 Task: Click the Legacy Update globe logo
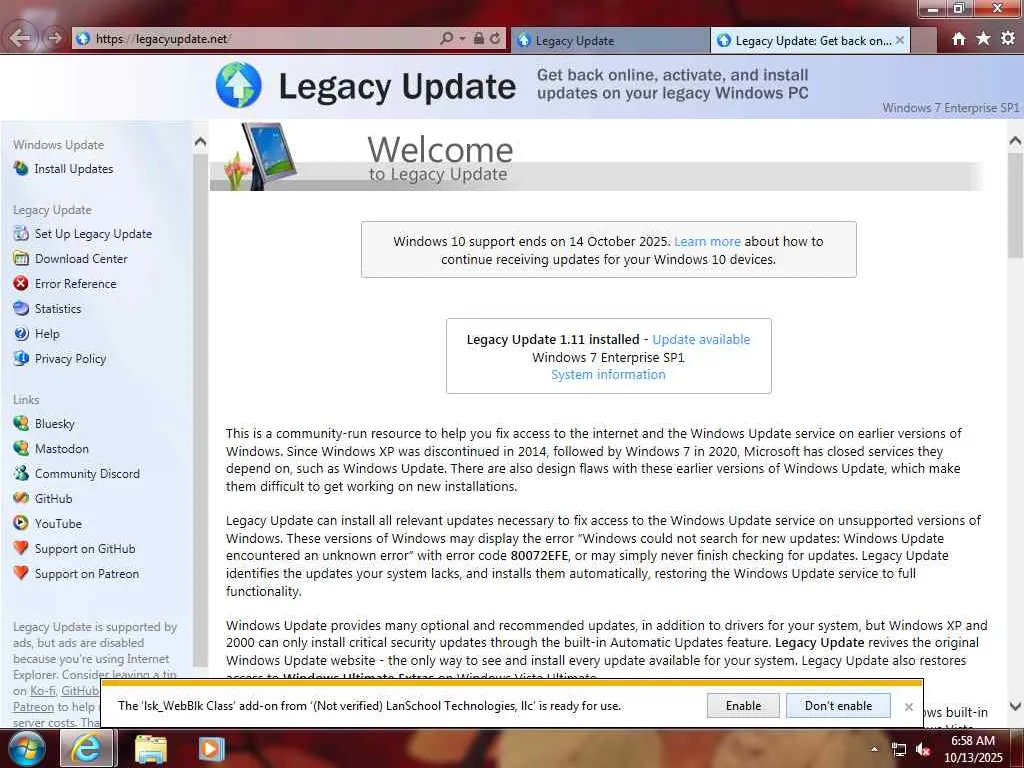238,85
